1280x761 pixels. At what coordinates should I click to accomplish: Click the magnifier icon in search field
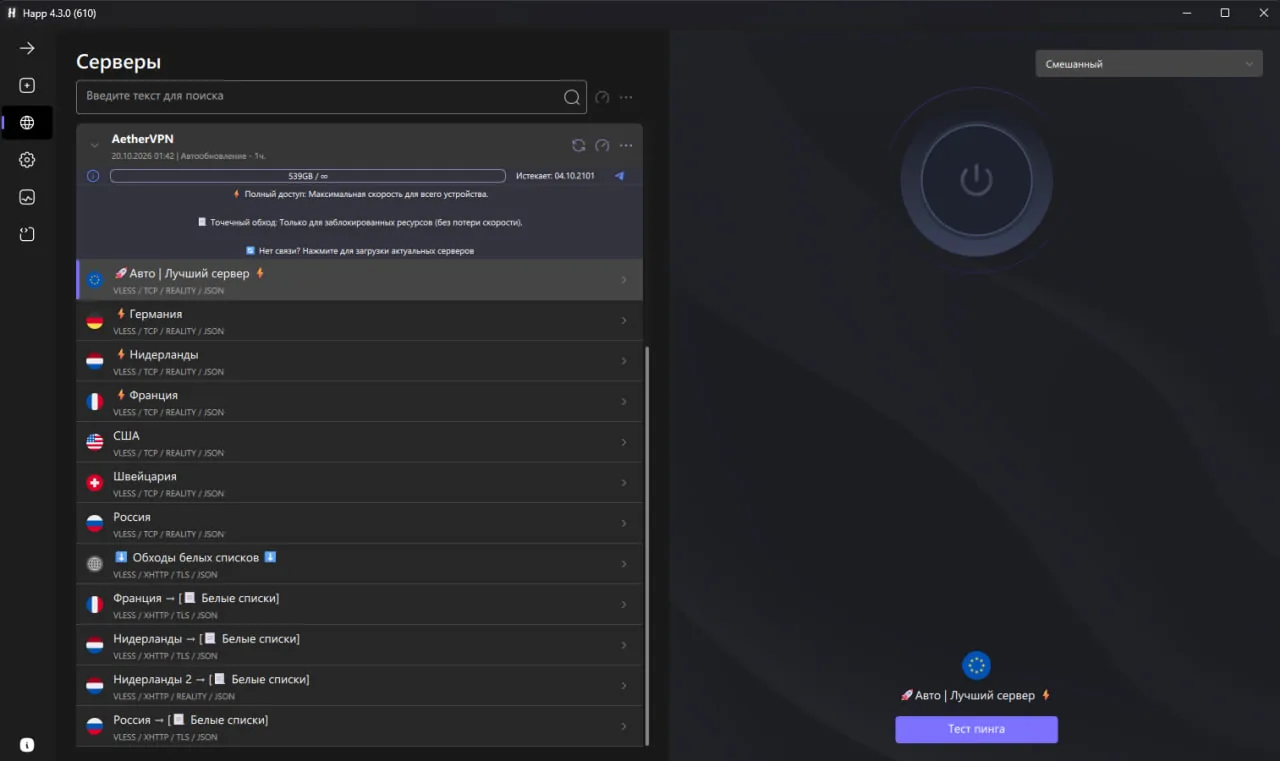click(571, 97)
